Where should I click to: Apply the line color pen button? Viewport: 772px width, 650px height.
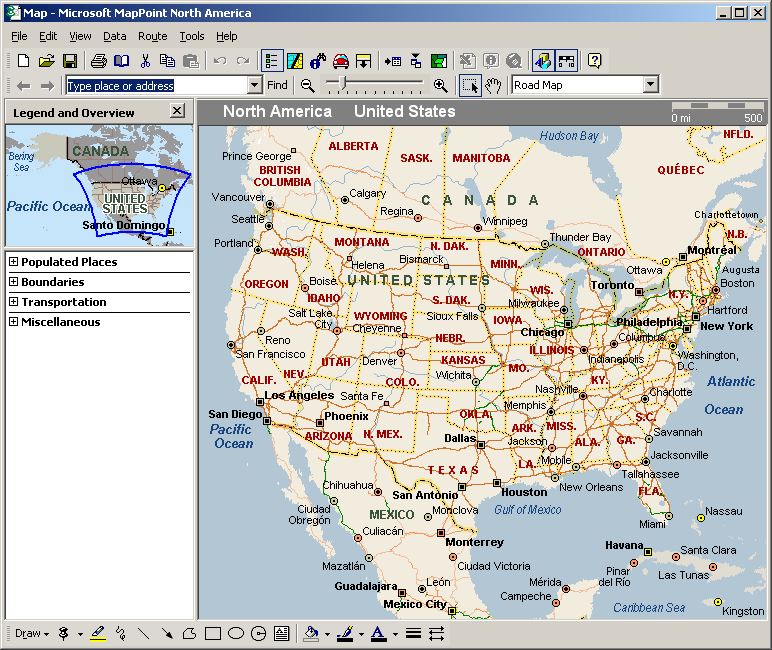[345, 633]
